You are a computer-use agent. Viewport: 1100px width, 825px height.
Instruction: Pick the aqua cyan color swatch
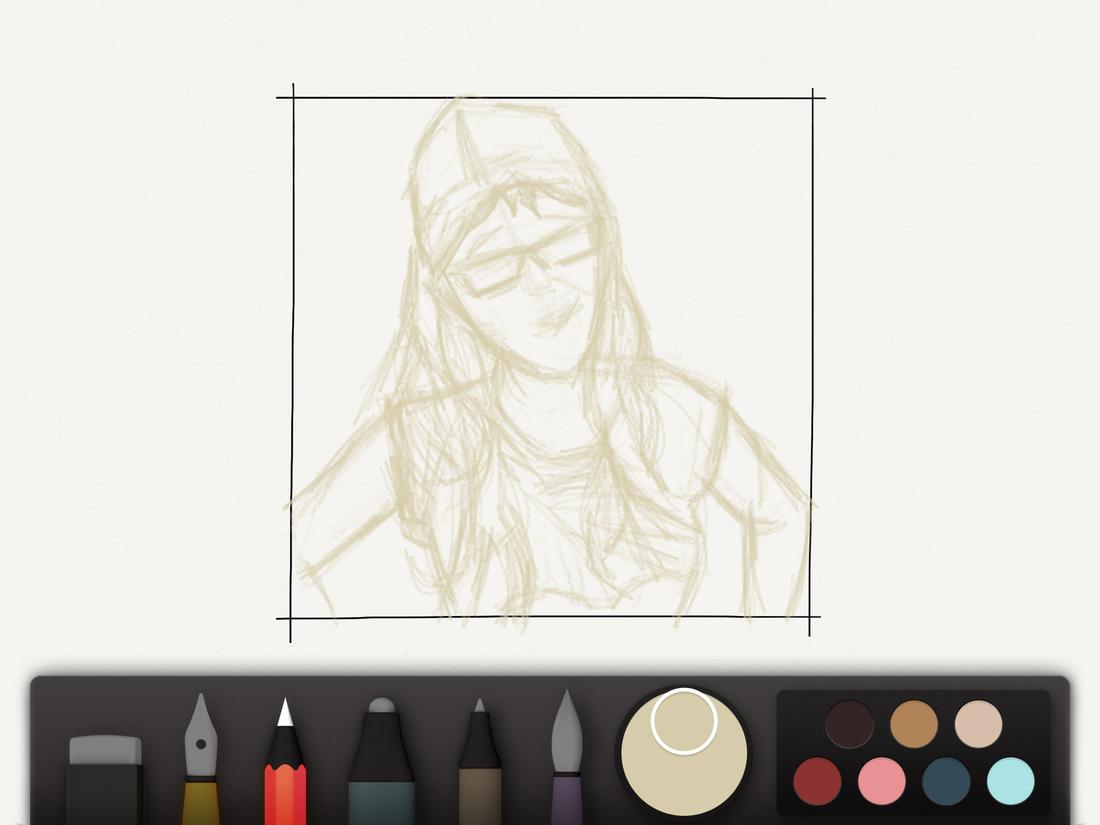pos(1010,778)
